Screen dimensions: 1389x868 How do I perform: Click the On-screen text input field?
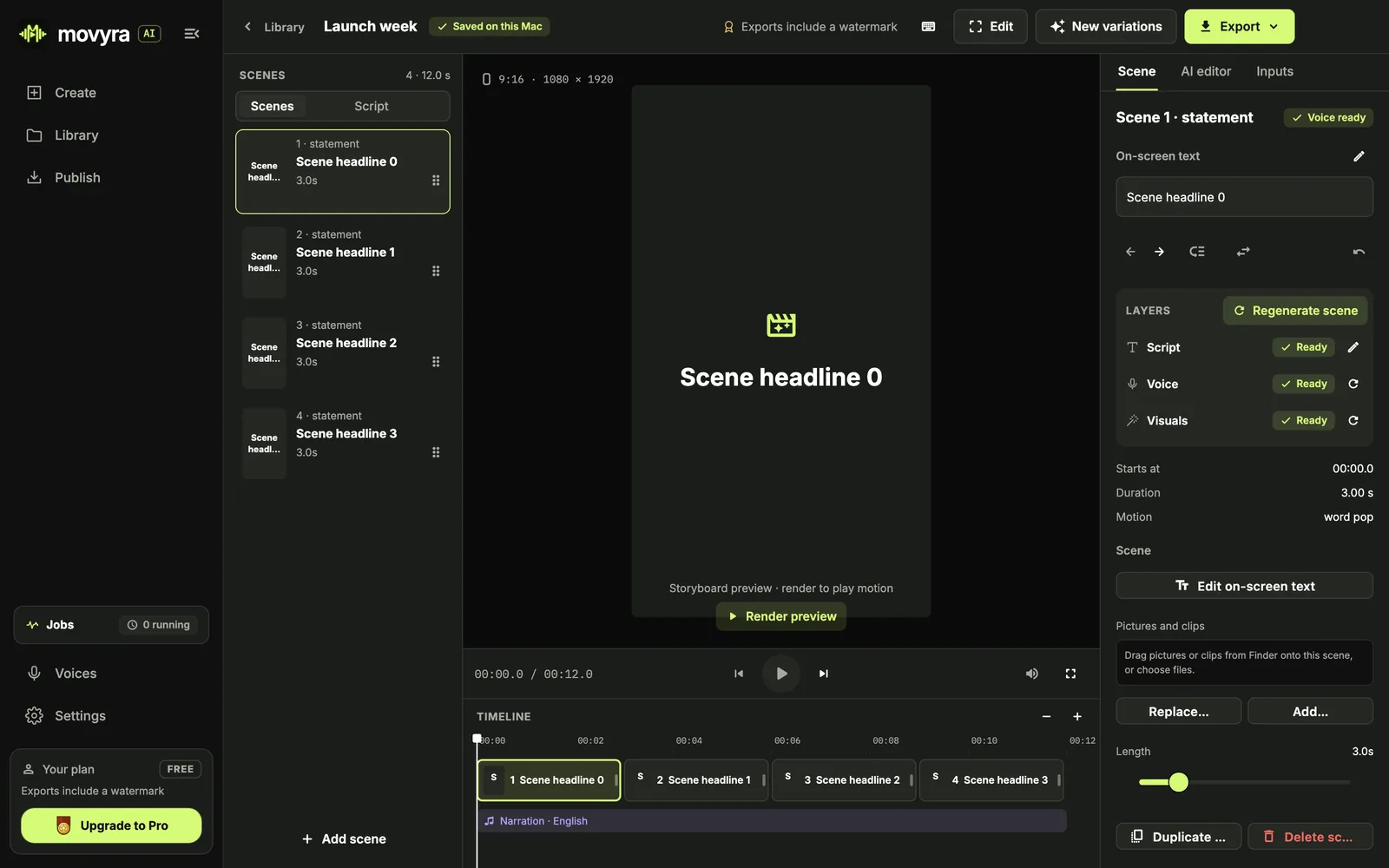click(x=1244, y=197)
